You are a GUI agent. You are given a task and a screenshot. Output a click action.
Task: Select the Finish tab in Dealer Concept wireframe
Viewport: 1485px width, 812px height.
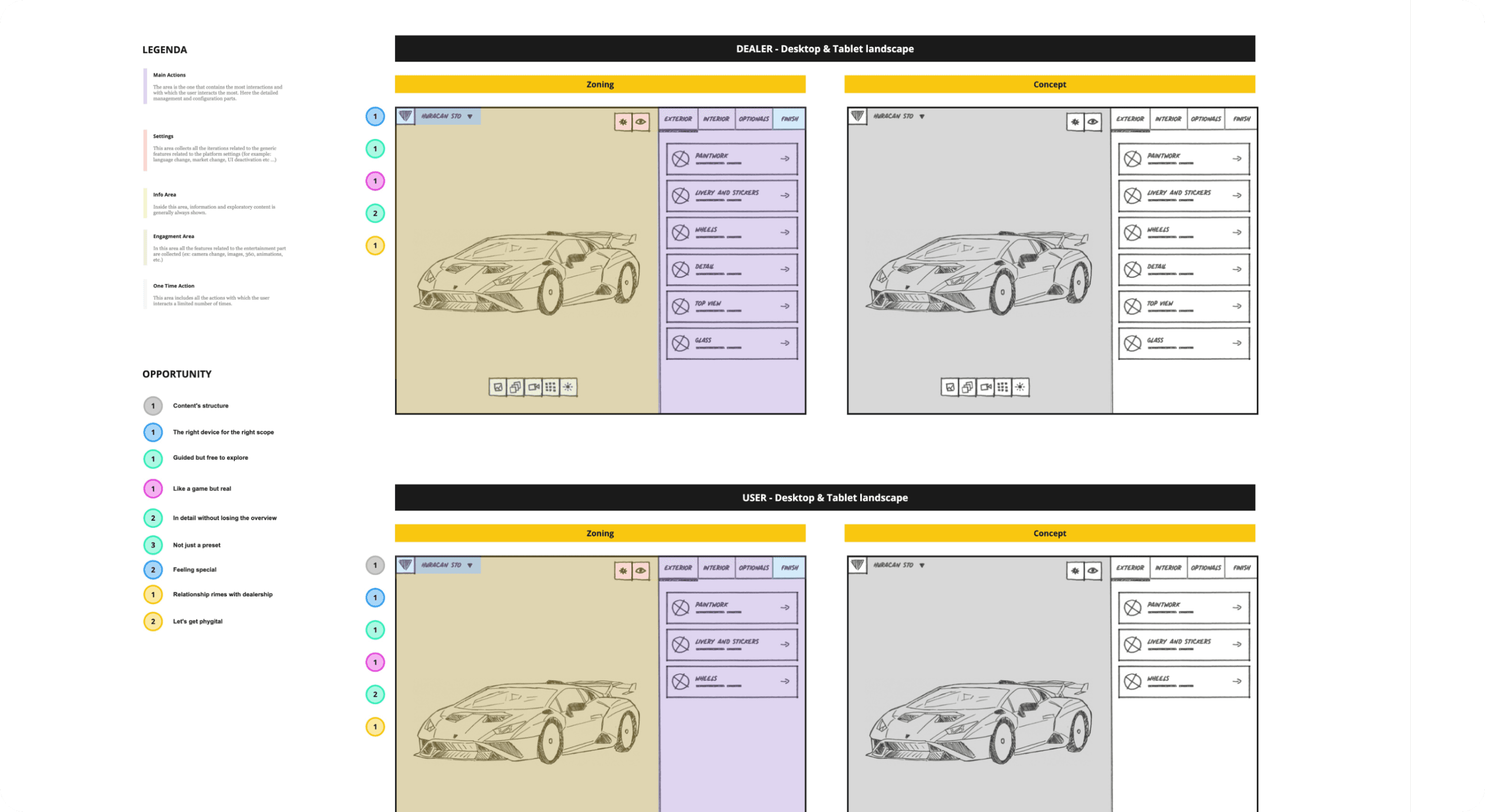1241,119
